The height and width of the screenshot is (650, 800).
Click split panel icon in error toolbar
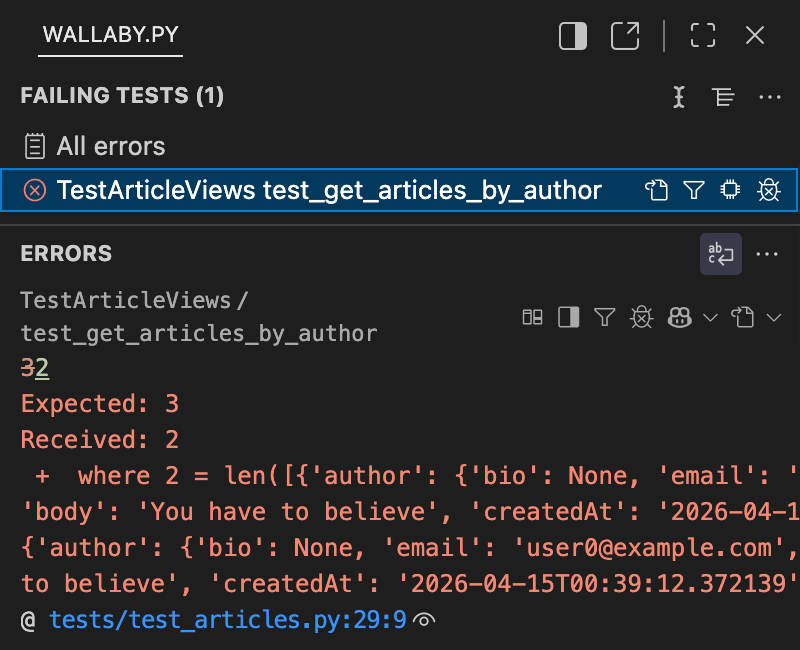pos(568,317)
